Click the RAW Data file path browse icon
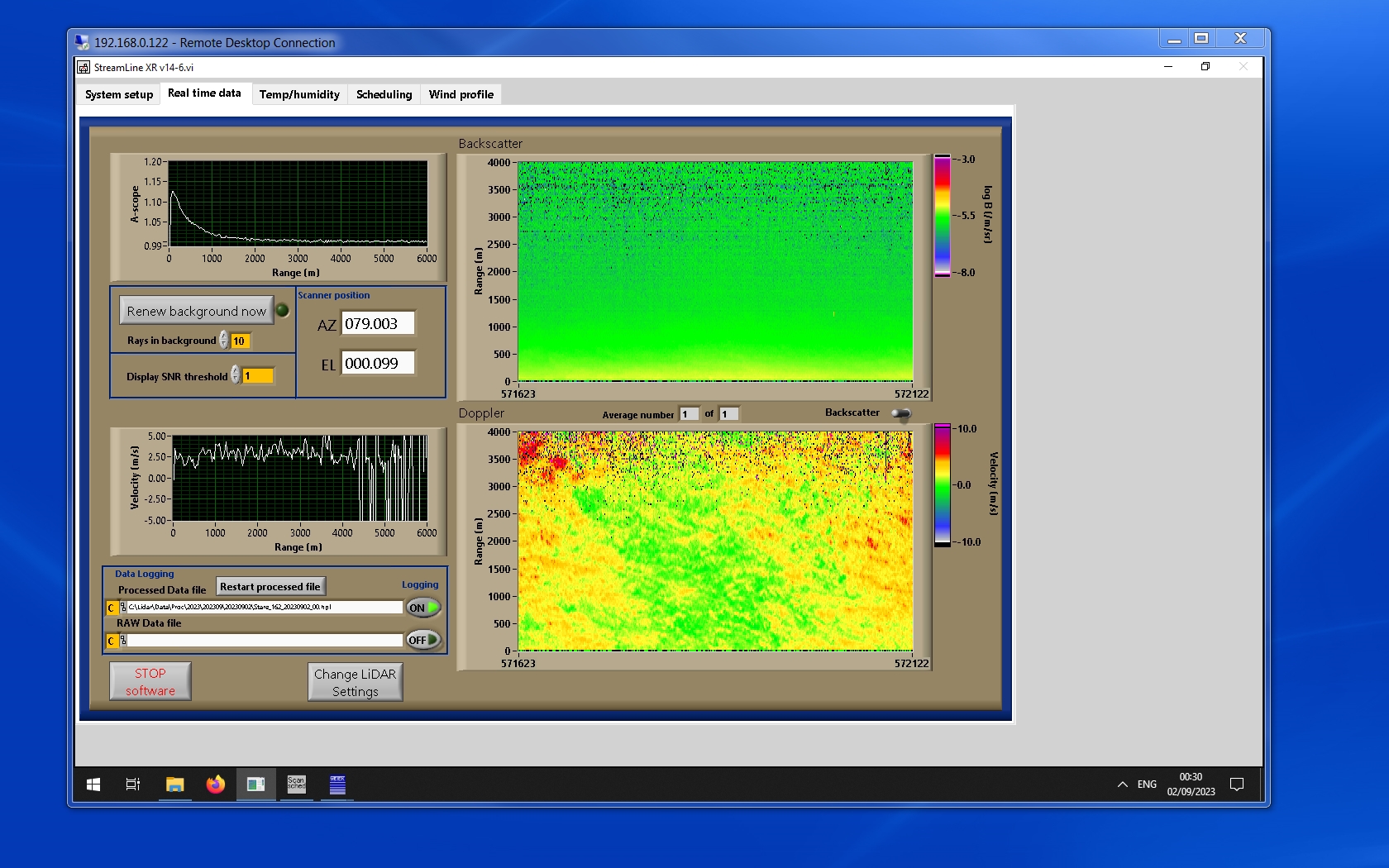 (123, 641)
